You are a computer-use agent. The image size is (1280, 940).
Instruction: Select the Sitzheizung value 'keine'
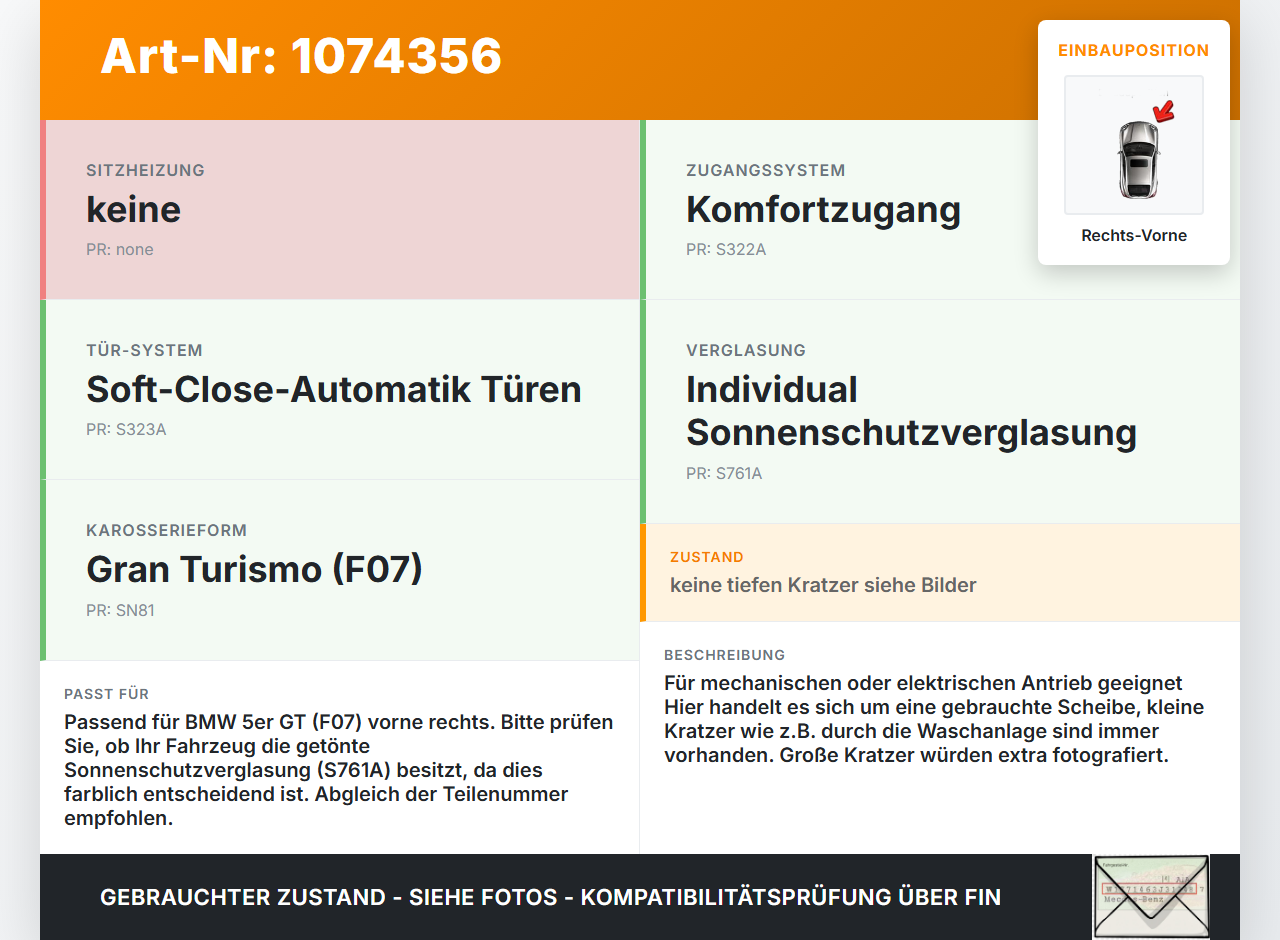133,209
